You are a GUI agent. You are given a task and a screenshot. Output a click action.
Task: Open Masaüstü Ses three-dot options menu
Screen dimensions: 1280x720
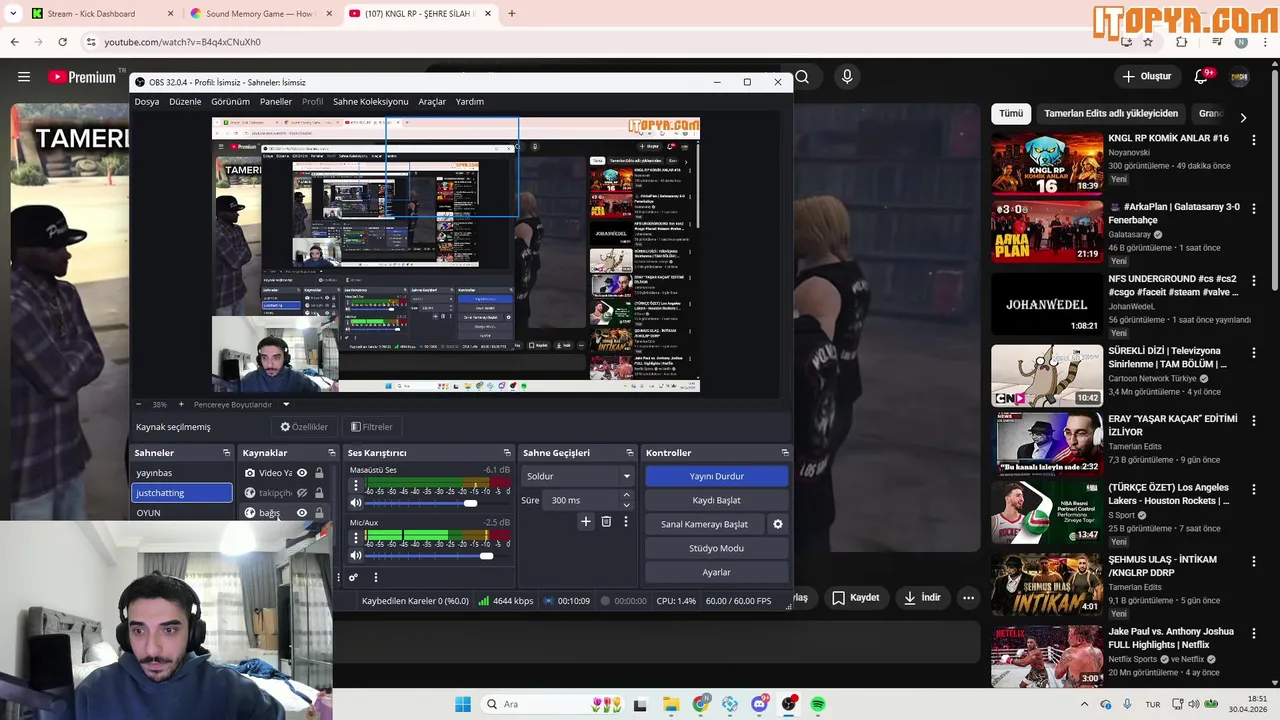[355, 485]
